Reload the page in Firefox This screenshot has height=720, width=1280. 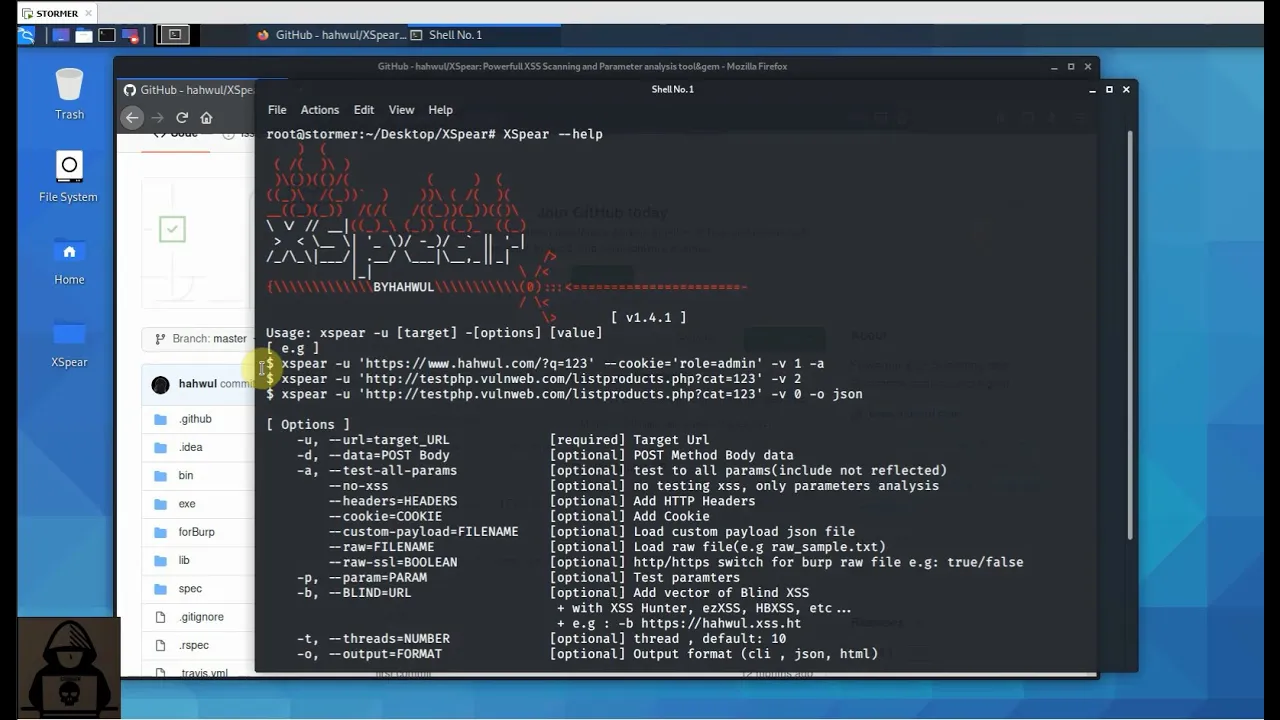(182, 117)
